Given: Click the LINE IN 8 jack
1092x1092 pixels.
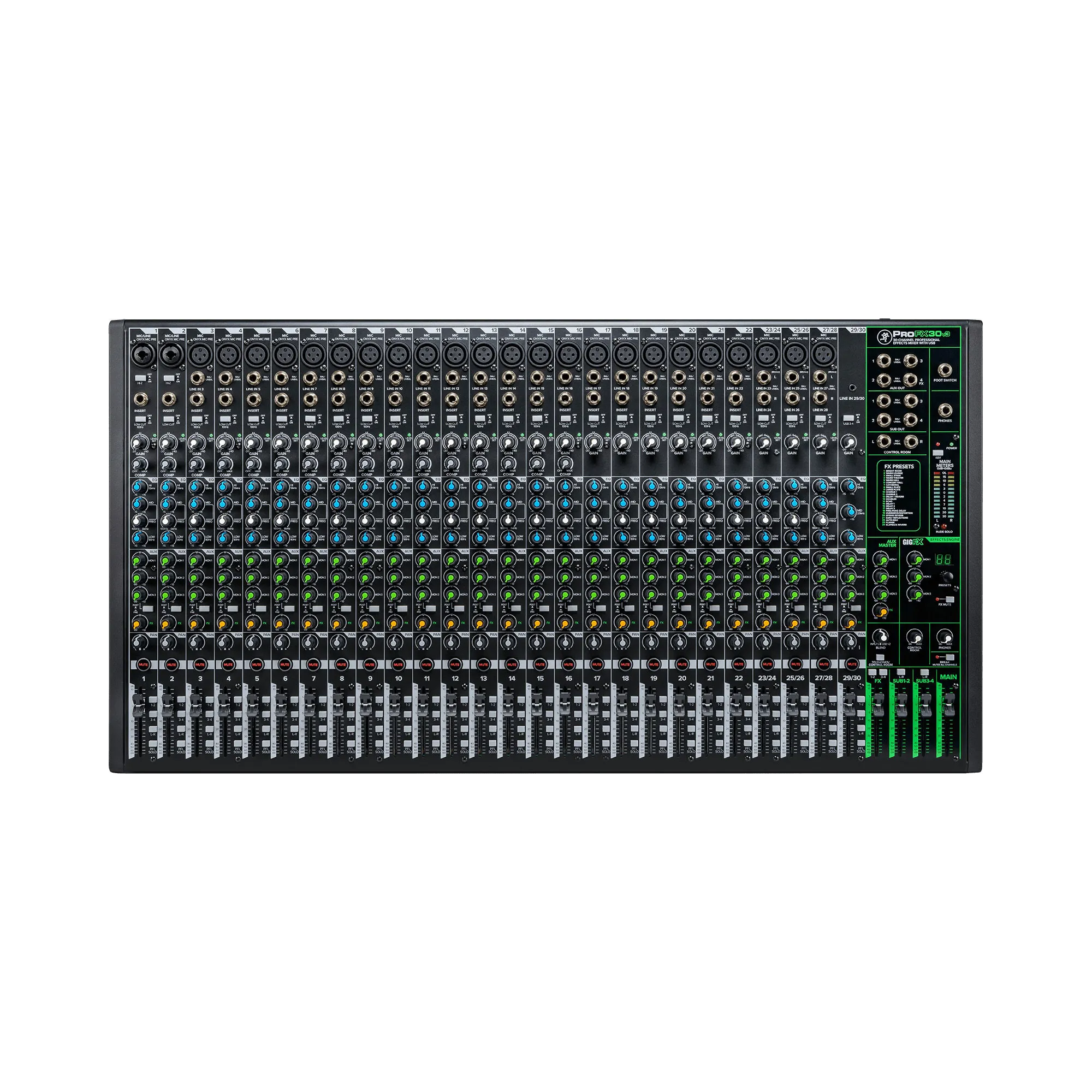Looking at the screenshot, I should pyautogui.click(x=338, y=378).
